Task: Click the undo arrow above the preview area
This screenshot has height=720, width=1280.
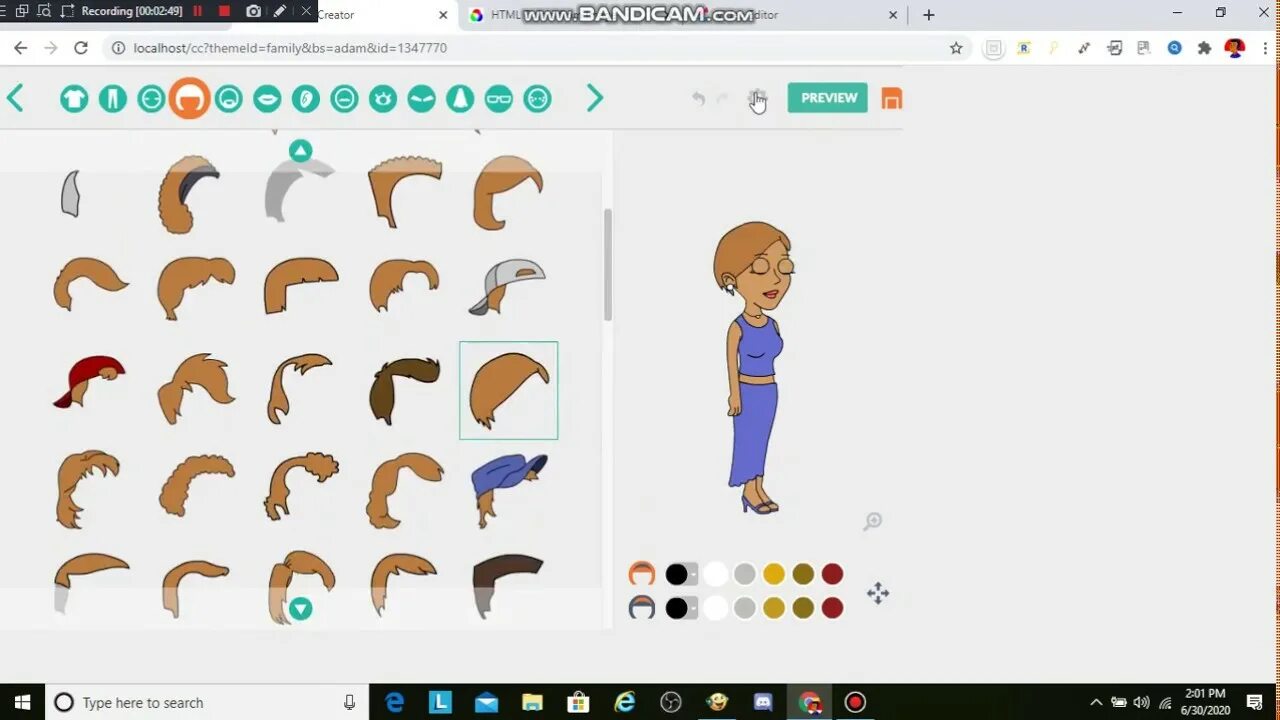Action: point(698,98)
